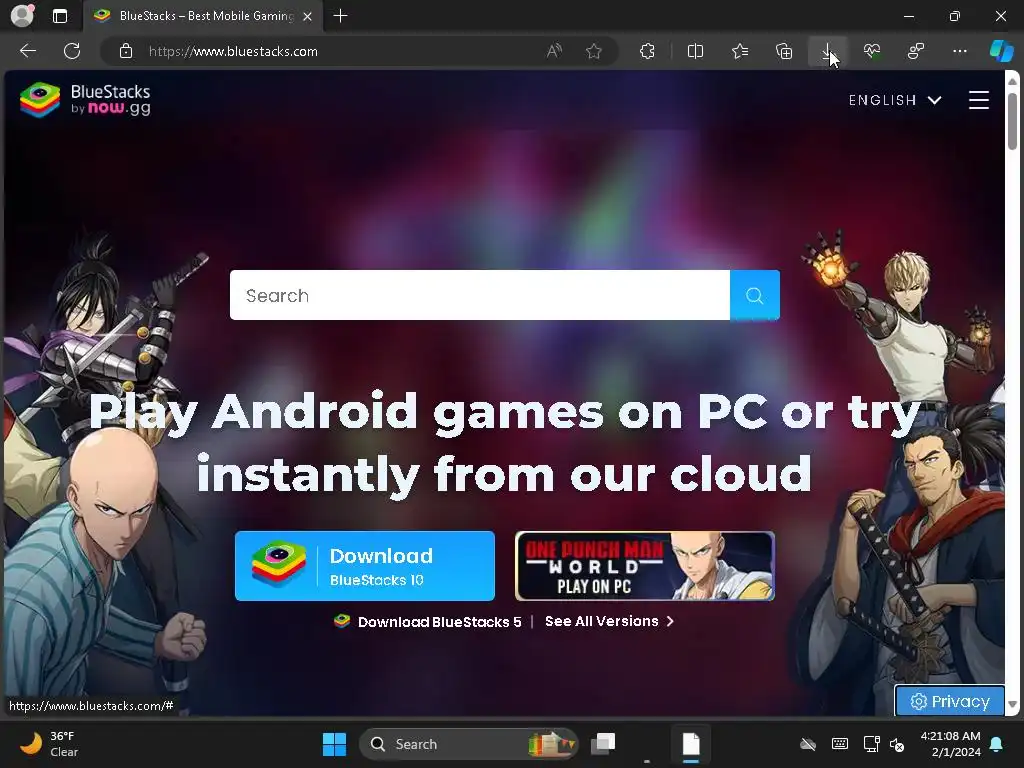Image resolution: width=1024 pixels, height=768 pixels.
Task: Close the BlueStacks browser tab
Action: [x=308, y=16]
